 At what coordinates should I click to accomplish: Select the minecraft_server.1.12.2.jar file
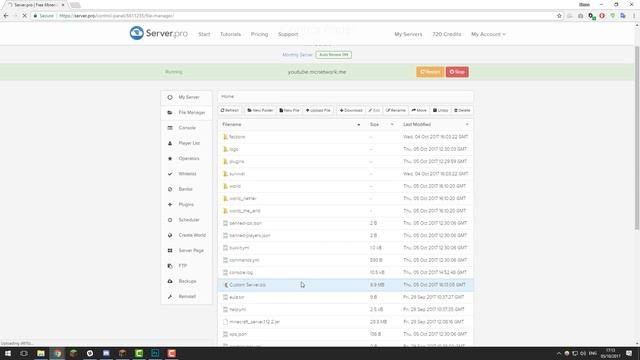coord(254,322)
